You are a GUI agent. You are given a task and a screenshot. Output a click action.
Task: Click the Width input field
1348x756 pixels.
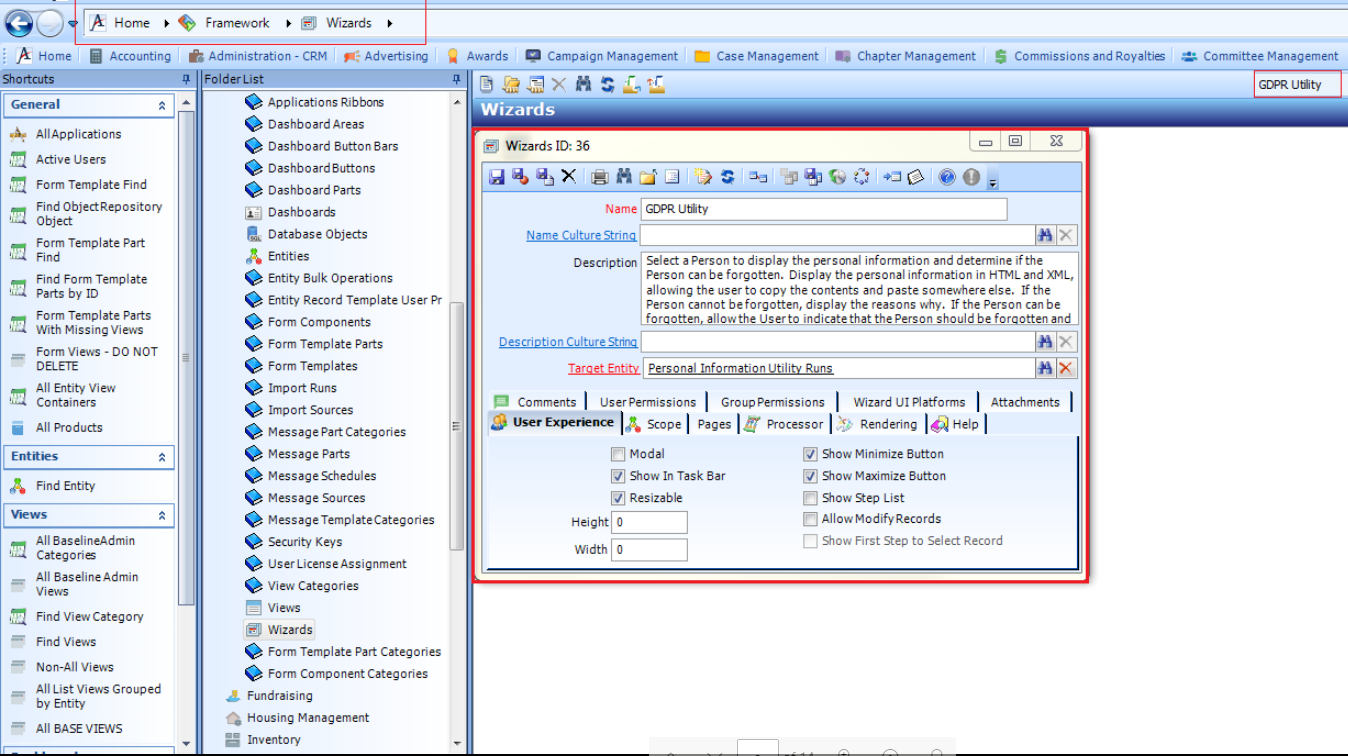[x=649, y=549]
